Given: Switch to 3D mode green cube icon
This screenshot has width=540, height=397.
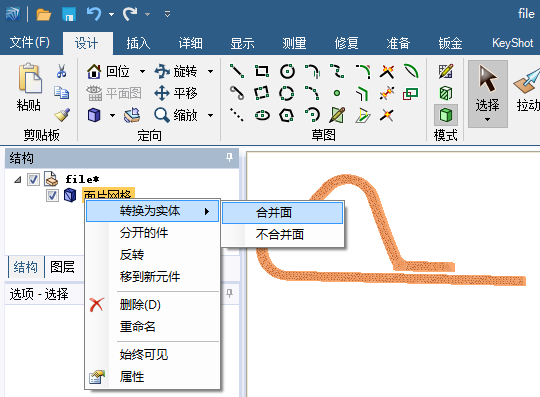Looking at the screenshot, I should coord(446,115).
